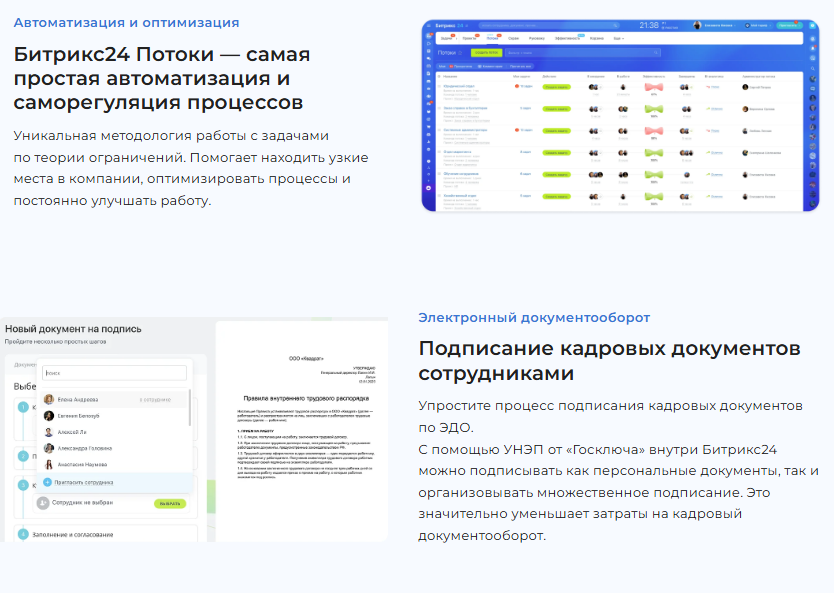Screen dimensions: 834x593
Task: Select Елена Андреева from employee list
Action: click(x=114, y=399)
